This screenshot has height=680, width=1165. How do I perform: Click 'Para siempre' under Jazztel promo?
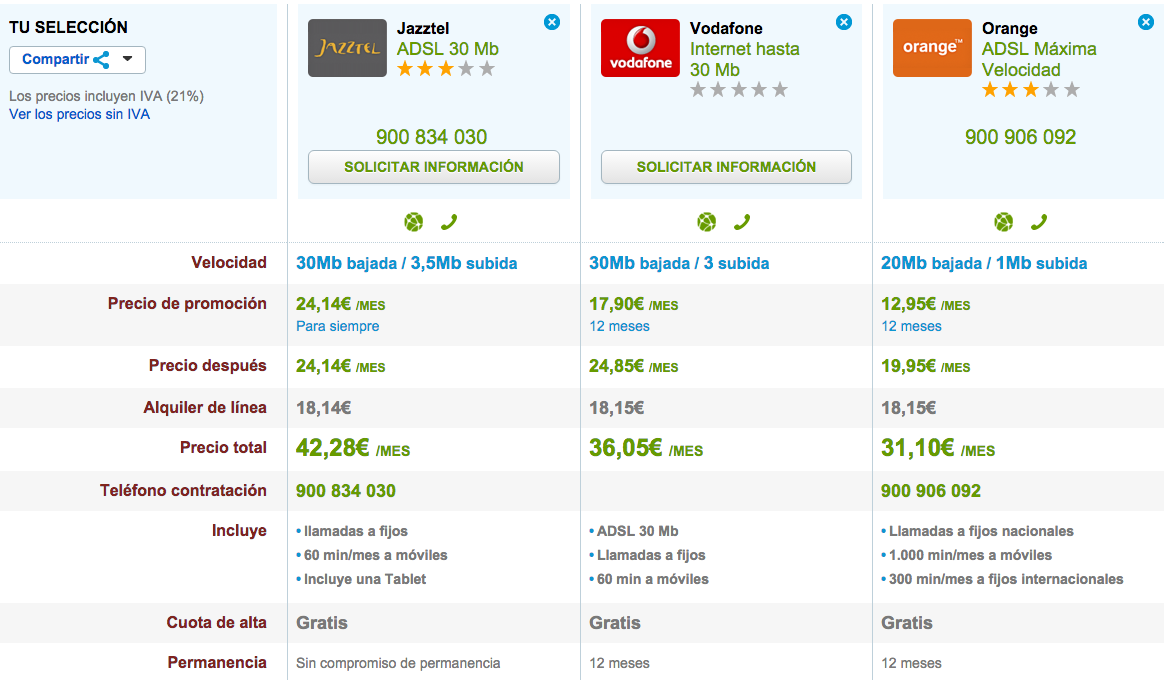337,326
